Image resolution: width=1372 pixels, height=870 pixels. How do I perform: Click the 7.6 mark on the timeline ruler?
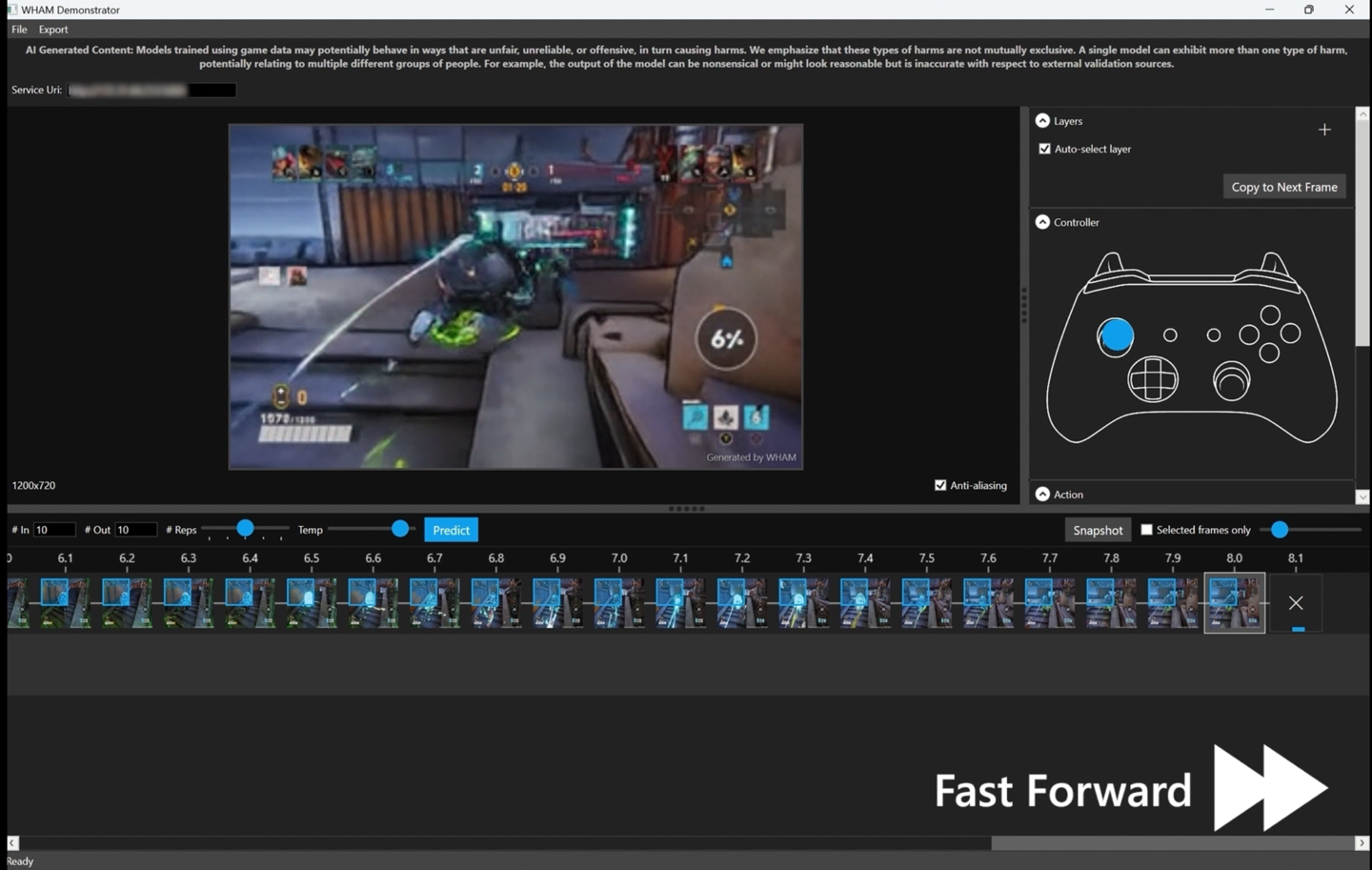[988, 558]
